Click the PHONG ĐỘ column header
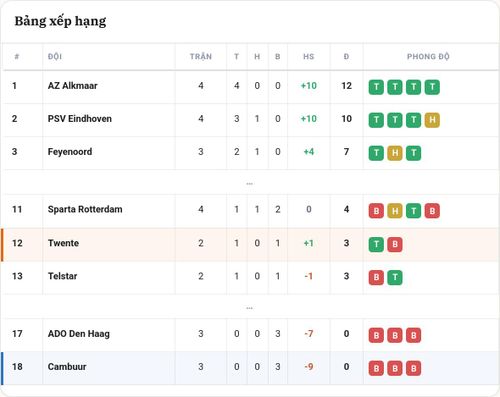The height and width of the screenshot is (397, 500). pyautogui.click(x=428, y=56)
